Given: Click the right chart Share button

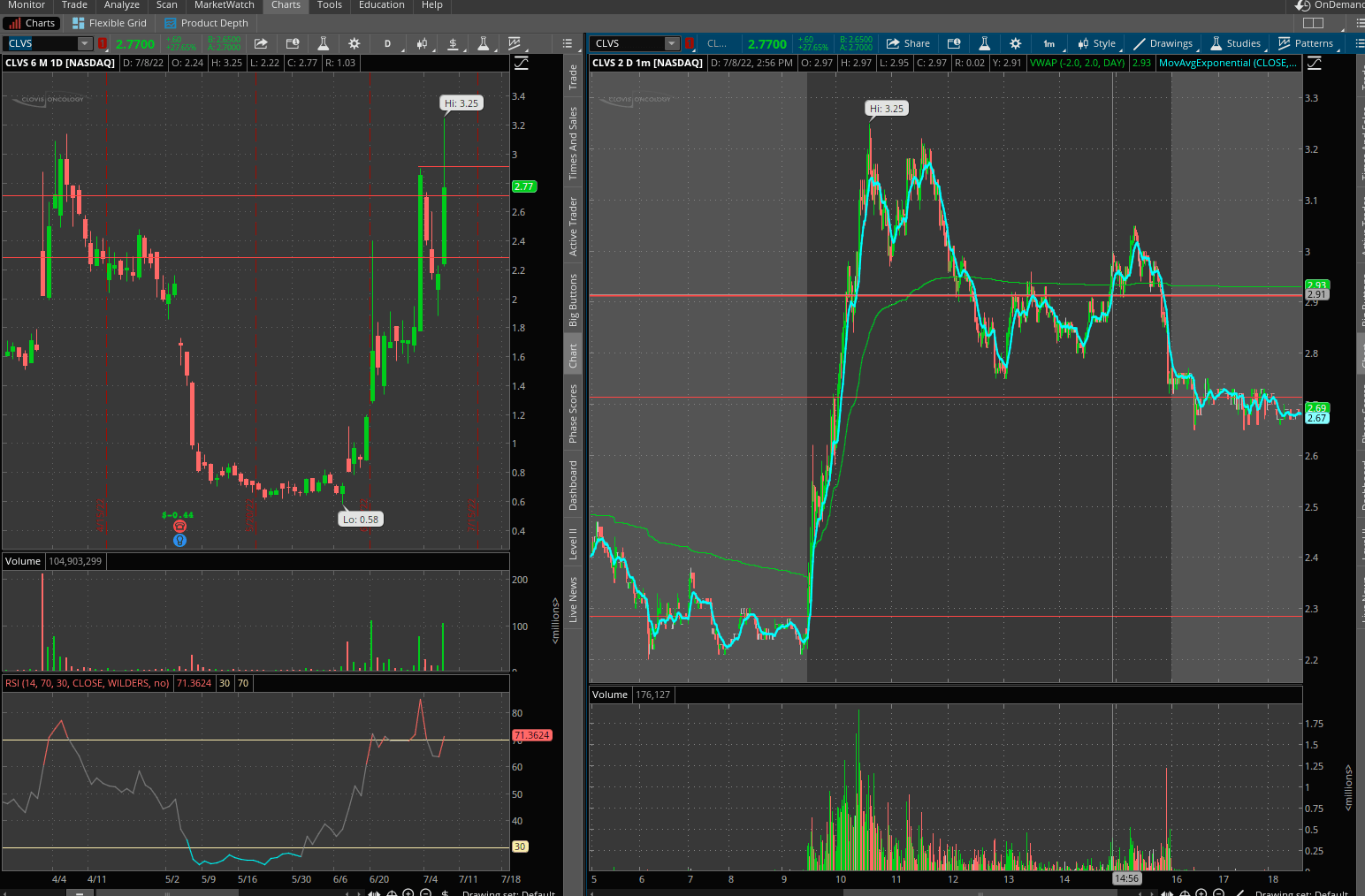Looking at the screenshot, I should [x=908, y=43].
